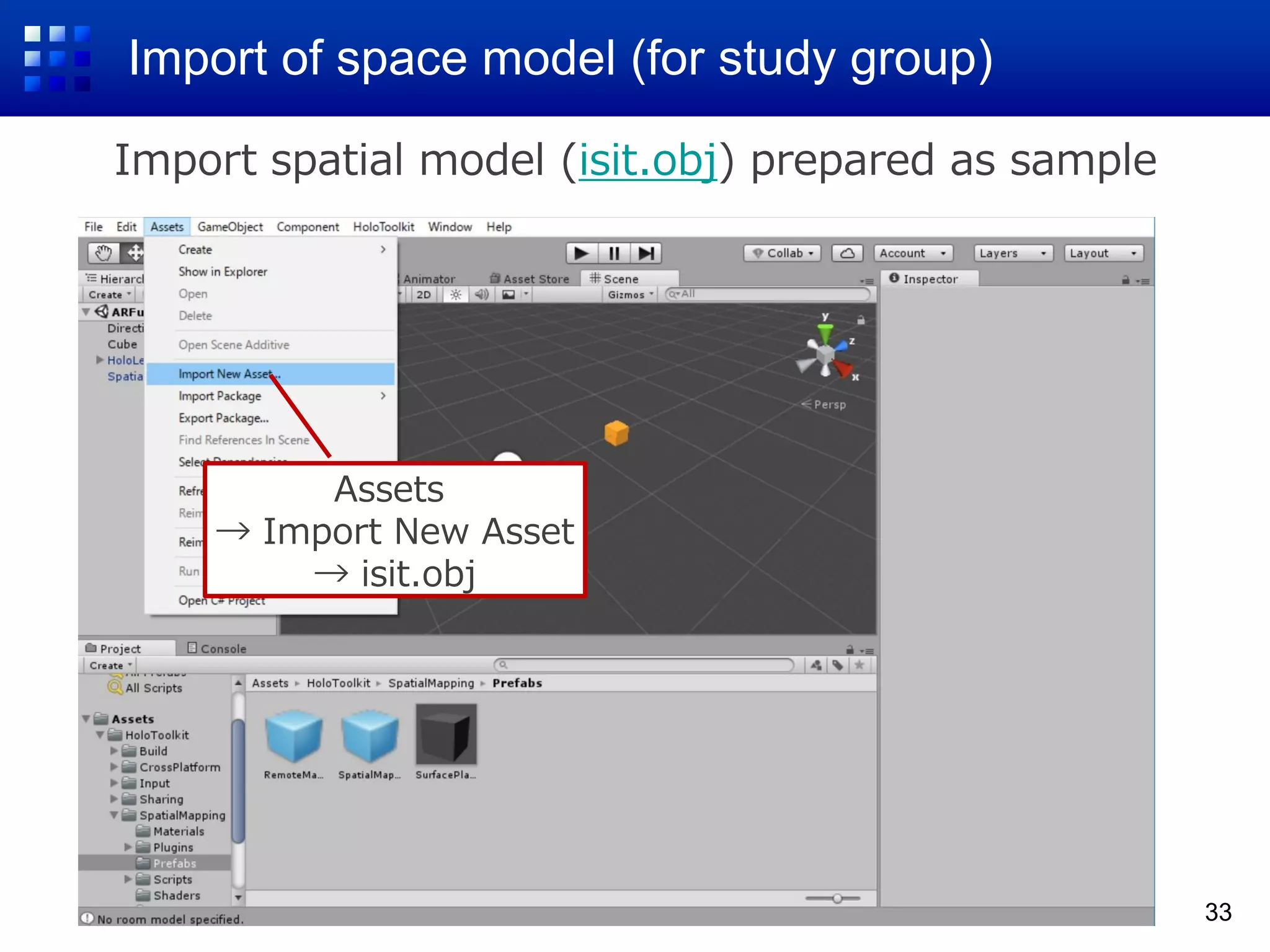
Task: Open the Gizmos dropdown
Action: [631, 294]
